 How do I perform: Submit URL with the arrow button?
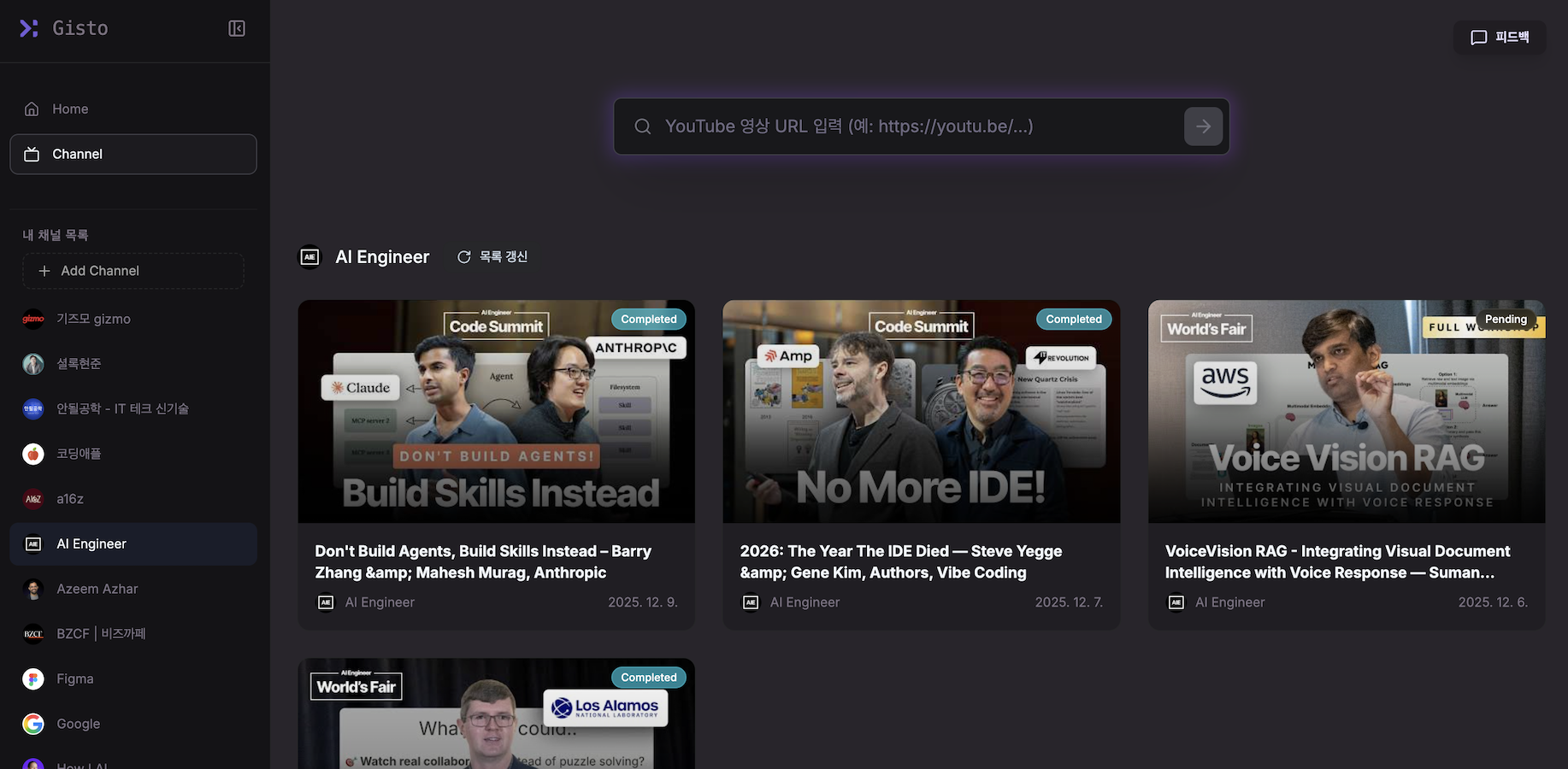tap(1203, 126)
